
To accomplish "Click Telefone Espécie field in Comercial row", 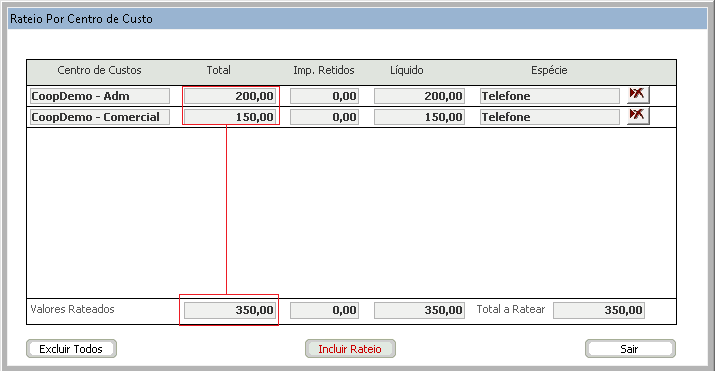I will (549, 117).
